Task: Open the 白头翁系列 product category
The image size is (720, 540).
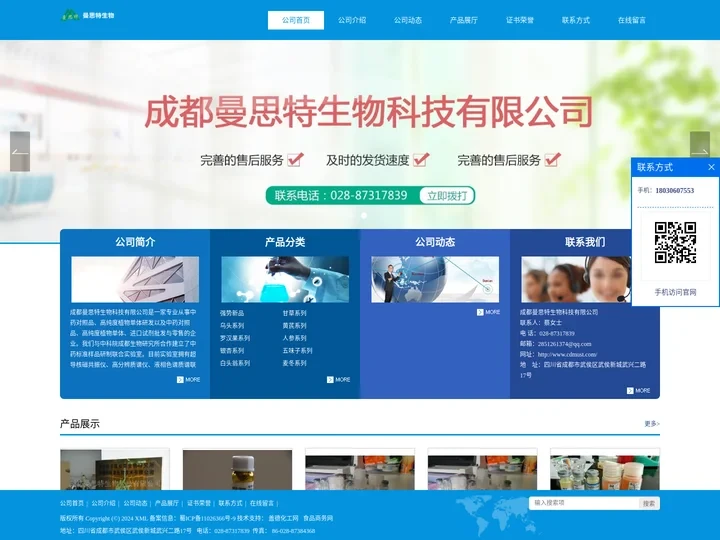Action: point(235,363)
